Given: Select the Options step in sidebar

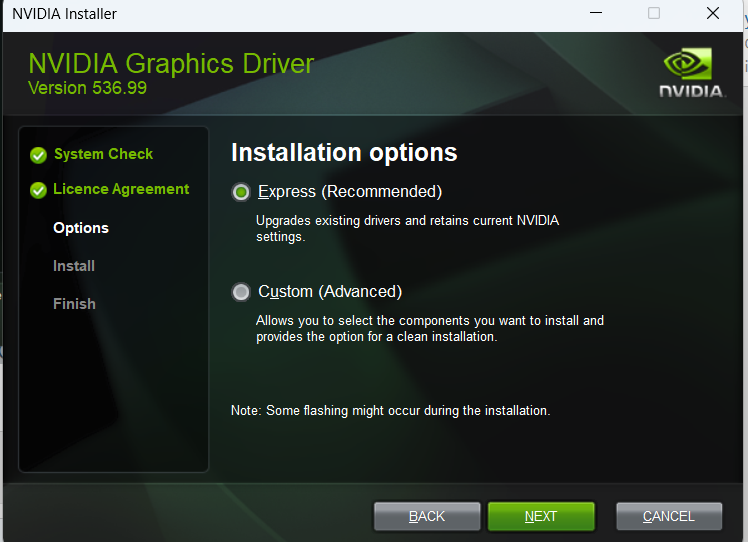Looking at the screenshot, I should 81,228.
